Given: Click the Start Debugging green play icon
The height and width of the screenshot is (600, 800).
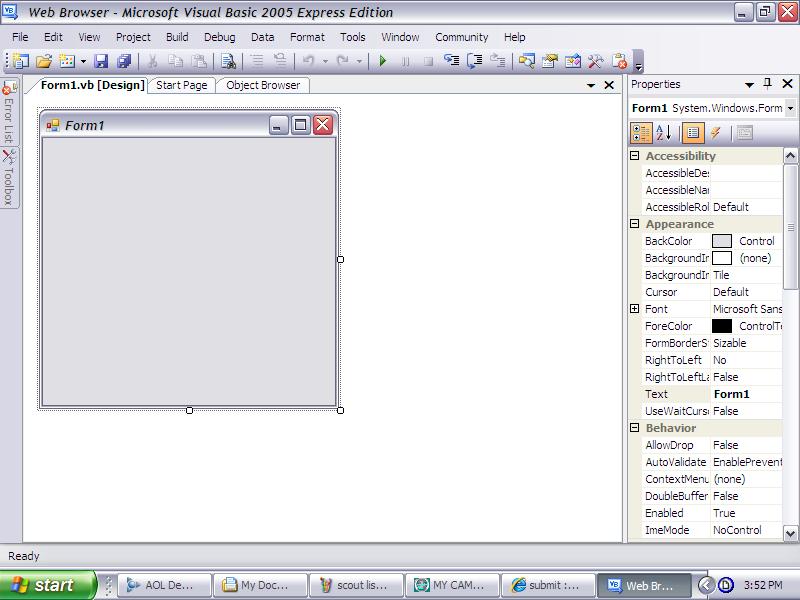Looking at the screenshot, I should pos(383,61).
